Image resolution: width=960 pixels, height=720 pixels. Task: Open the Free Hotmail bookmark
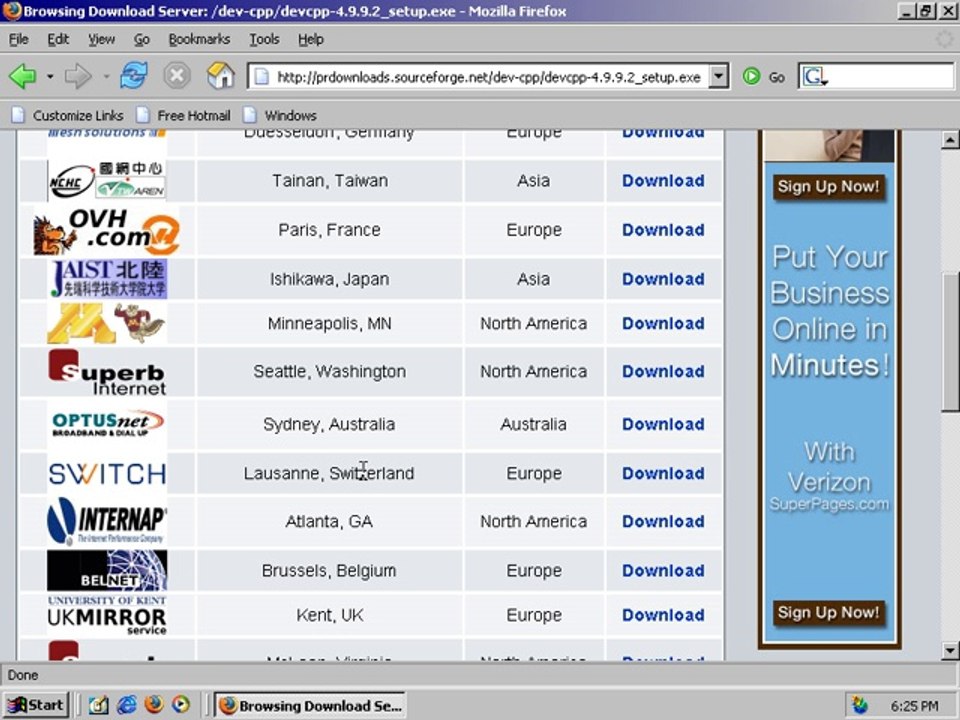point(183,115)
